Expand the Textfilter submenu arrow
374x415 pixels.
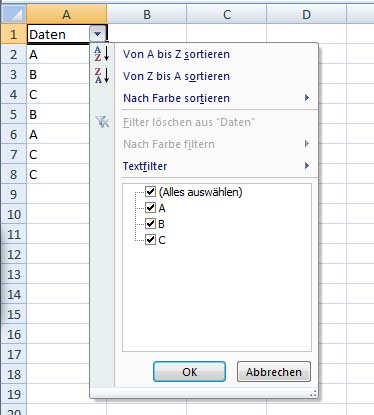pyautogui.click(x=307, y=165)
